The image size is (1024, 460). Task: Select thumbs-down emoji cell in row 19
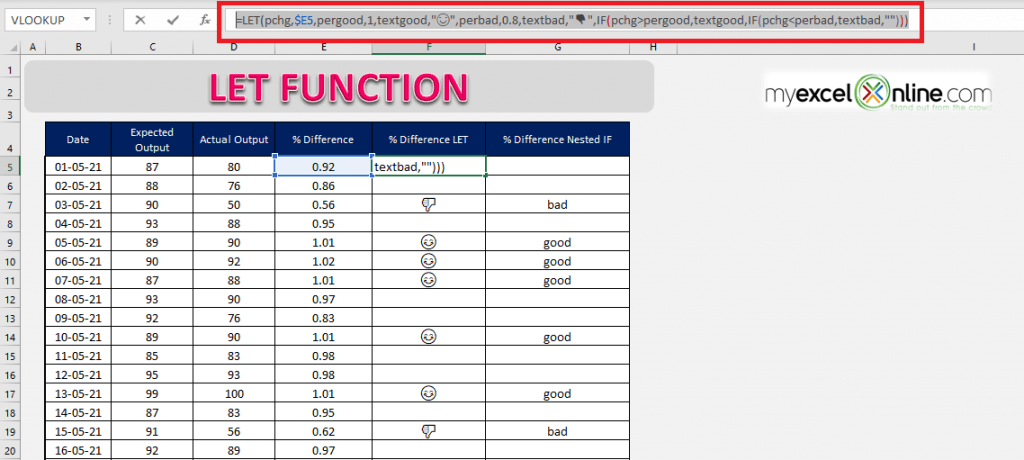point(428,431)
